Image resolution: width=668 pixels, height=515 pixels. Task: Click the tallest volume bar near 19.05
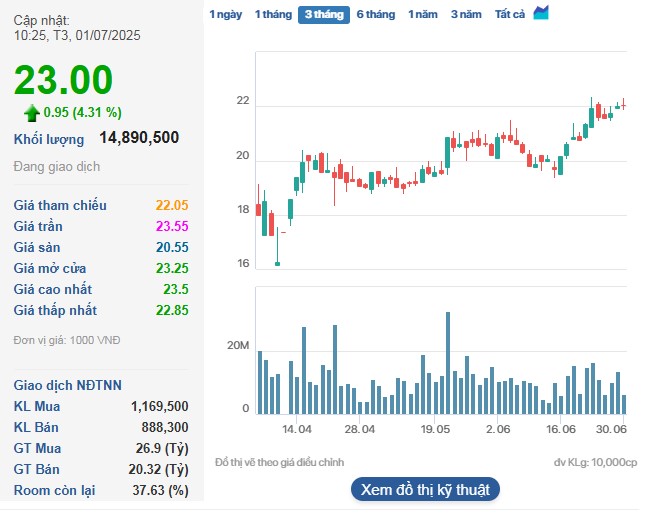coord(447,362)
